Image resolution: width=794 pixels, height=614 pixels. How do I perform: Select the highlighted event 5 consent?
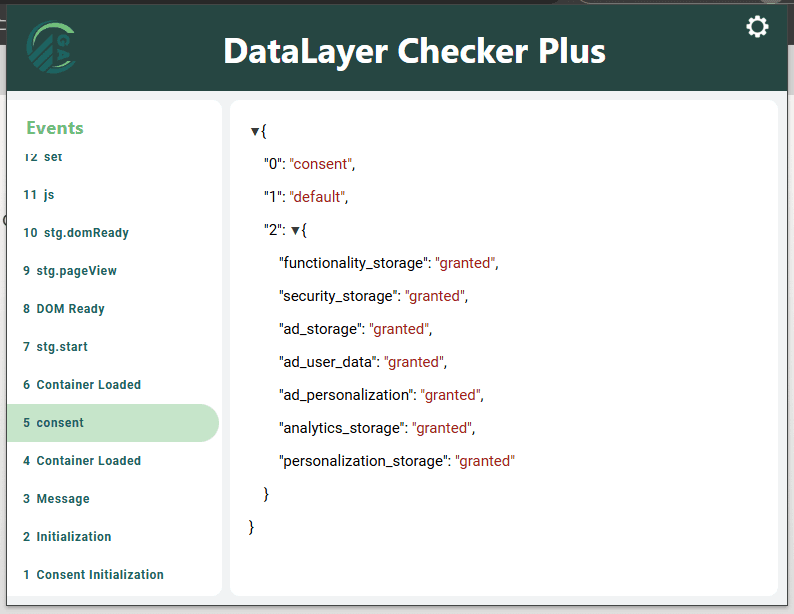[113, 423]
